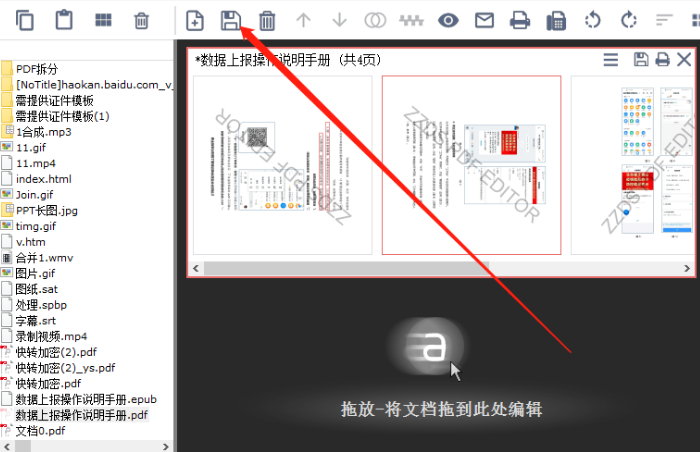Create a new document with plus icon

pyautogui.click(x=195, y=21)
